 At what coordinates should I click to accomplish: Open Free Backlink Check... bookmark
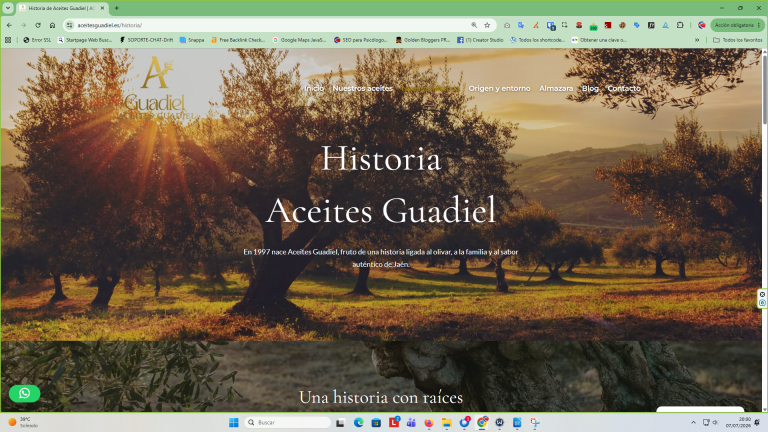click(x=239, y=40)
